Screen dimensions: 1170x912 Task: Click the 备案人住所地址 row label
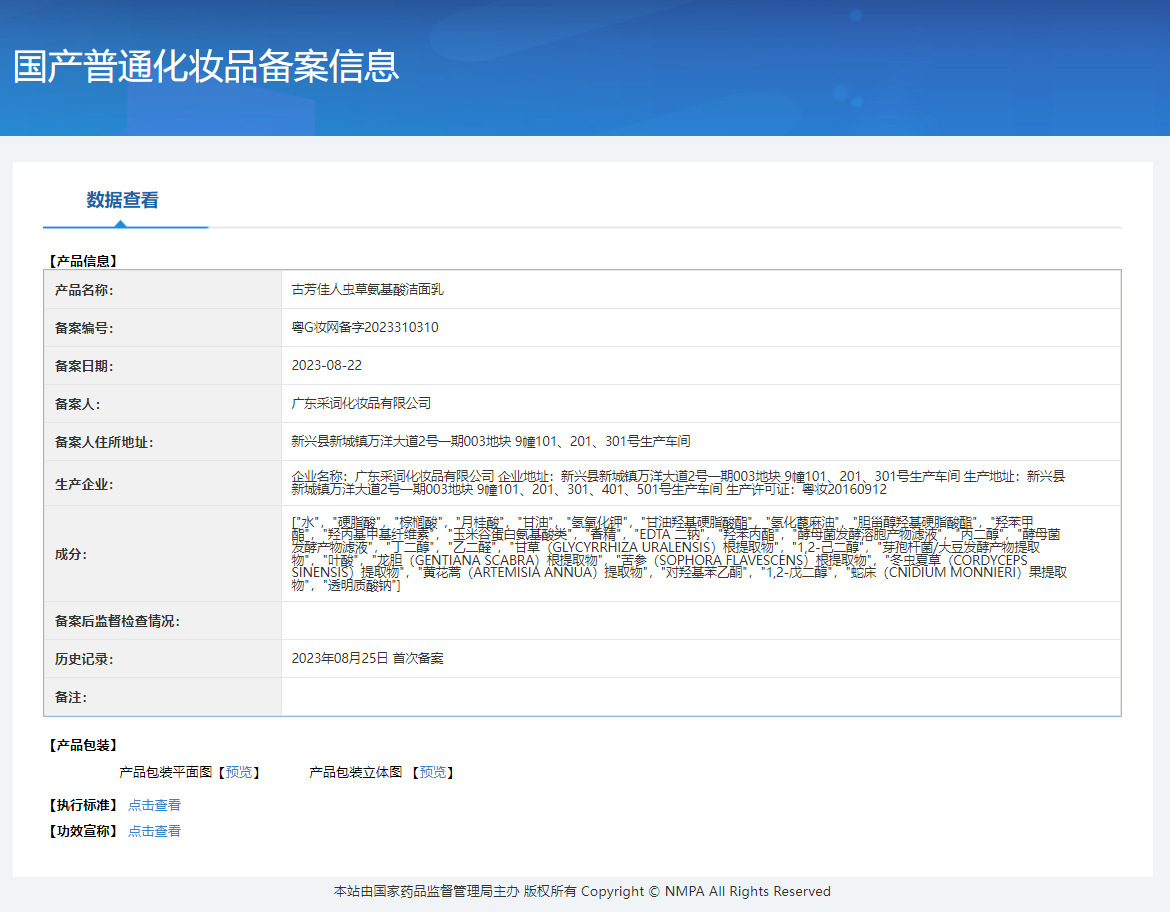[104, 443]
